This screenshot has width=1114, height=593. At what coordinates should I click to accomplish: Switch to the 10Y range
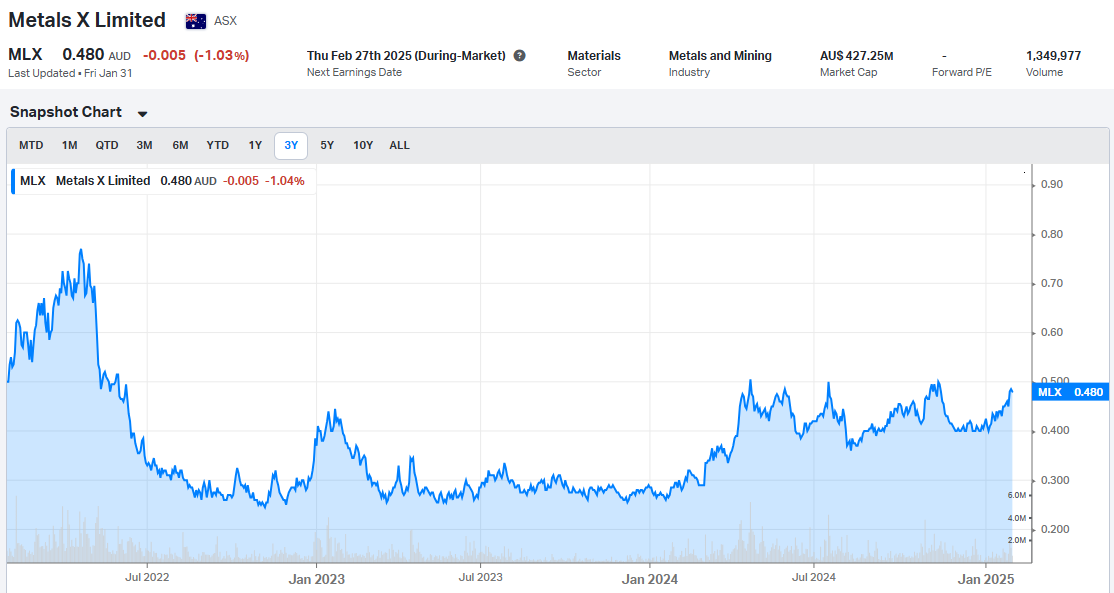(363, 146)
